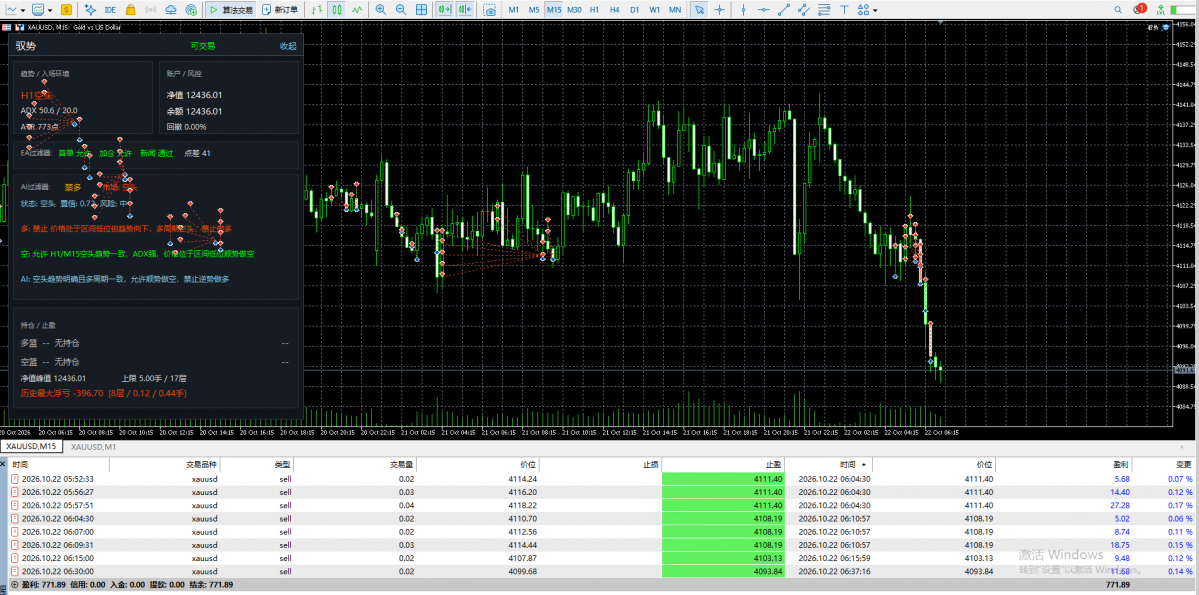Collapse the panel via 收起
The height and width of the screenshot is (595, 1199).
coord(288,46)
